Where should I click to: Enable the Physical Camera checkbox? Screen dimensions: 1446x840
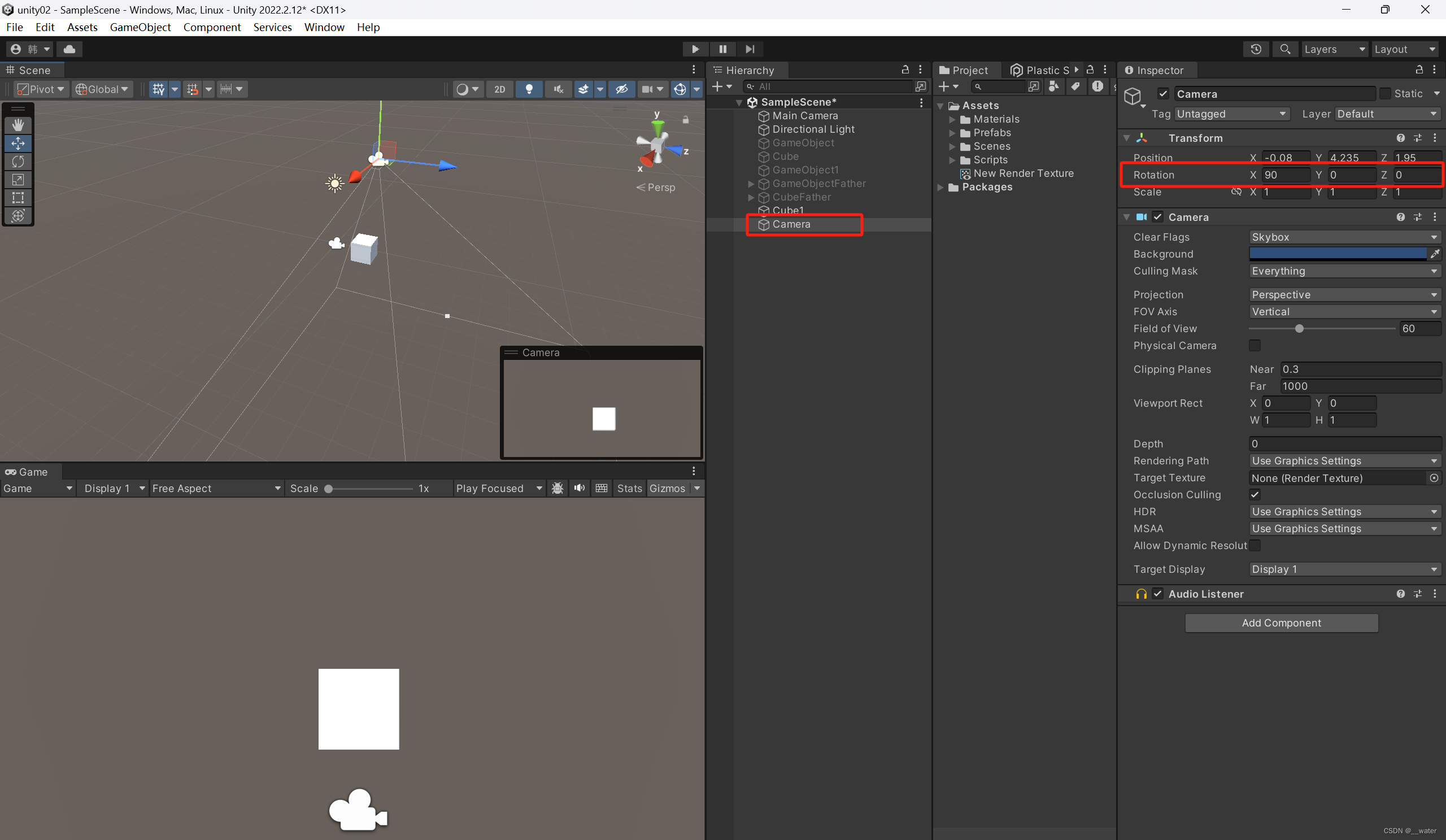(x=1255, y=345)
